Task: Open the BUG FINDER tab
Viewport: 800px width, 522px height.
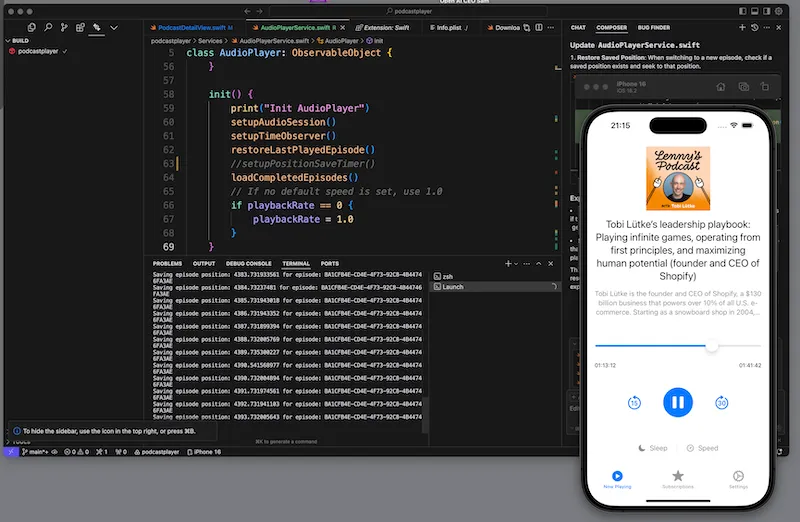Action: tap(654, 28)
